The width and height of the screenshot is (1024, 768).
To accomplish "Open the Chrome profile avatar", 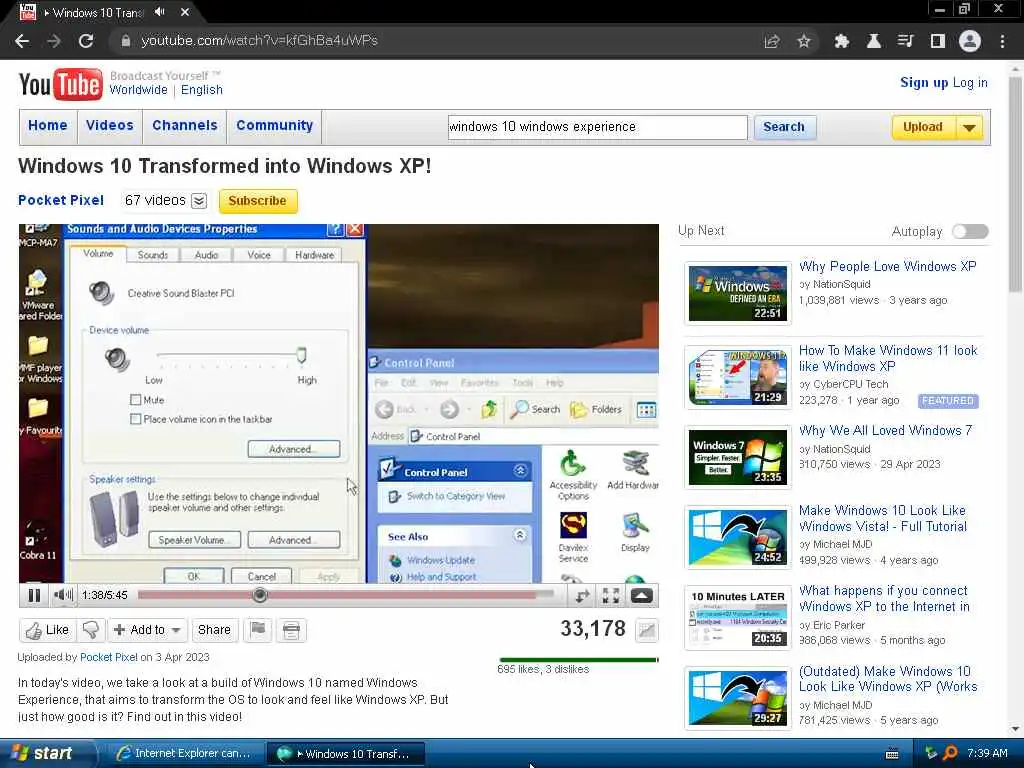I will tap(970, 41).
